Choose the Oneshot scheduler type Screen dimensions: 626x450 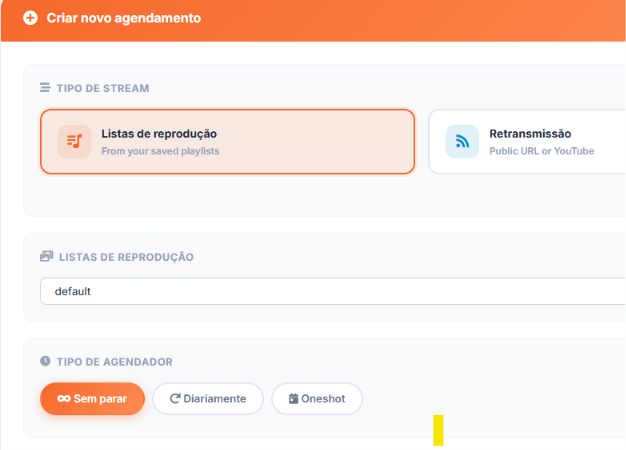[x=317, y=398]
